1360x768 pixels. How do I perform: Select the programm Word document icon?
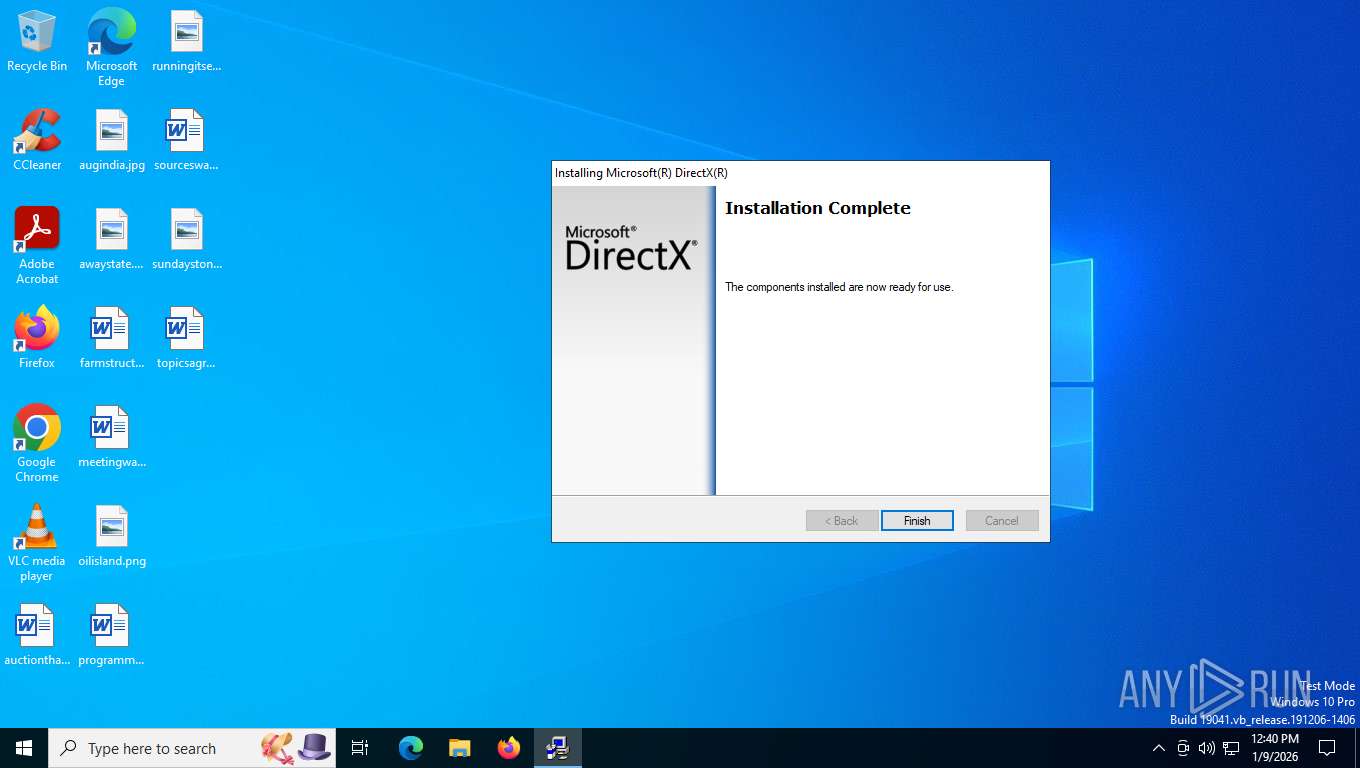tap(112, 635)
